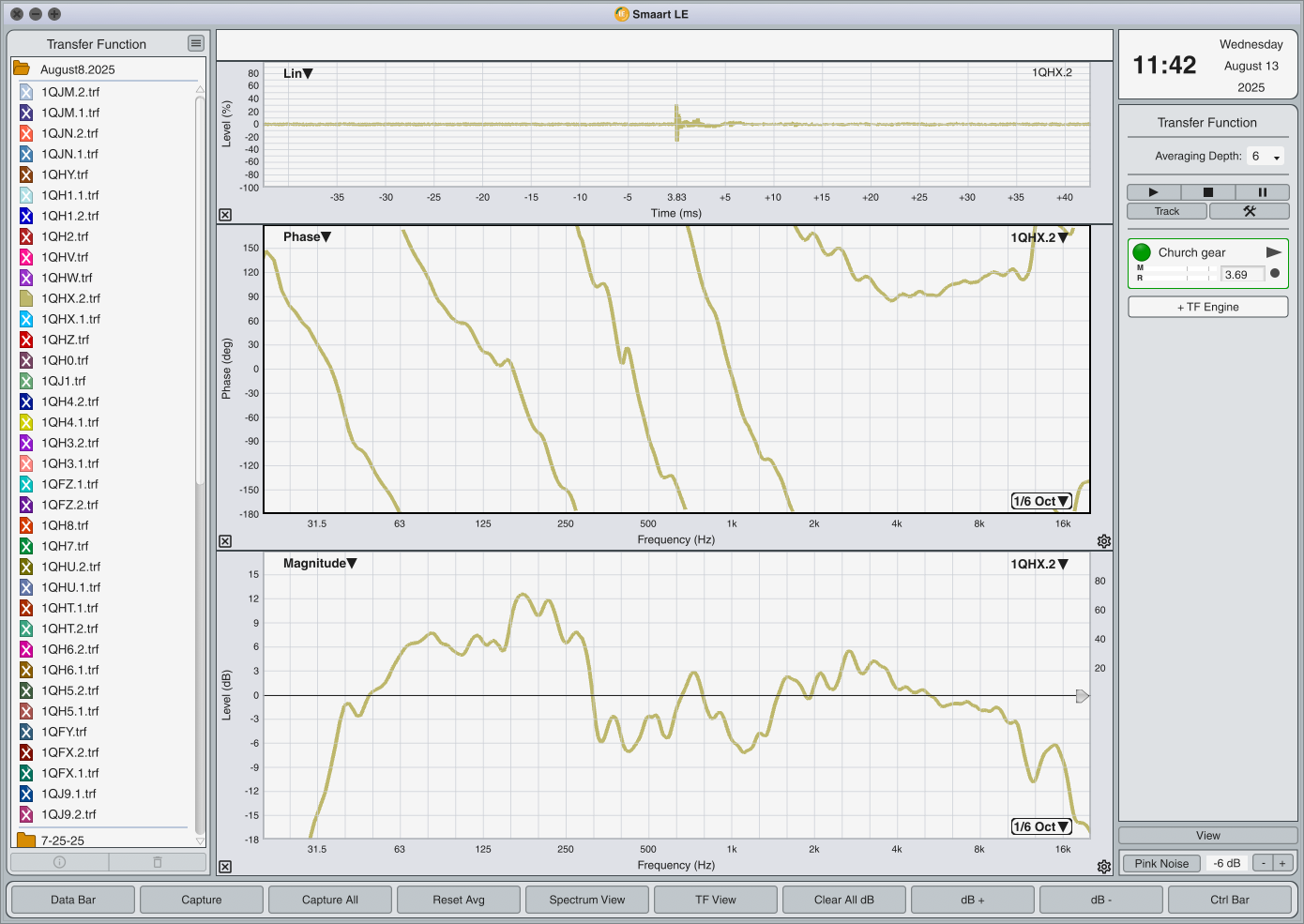1304x924 pixels.
Task: Click the dB - button
Action: (1101, 900)
